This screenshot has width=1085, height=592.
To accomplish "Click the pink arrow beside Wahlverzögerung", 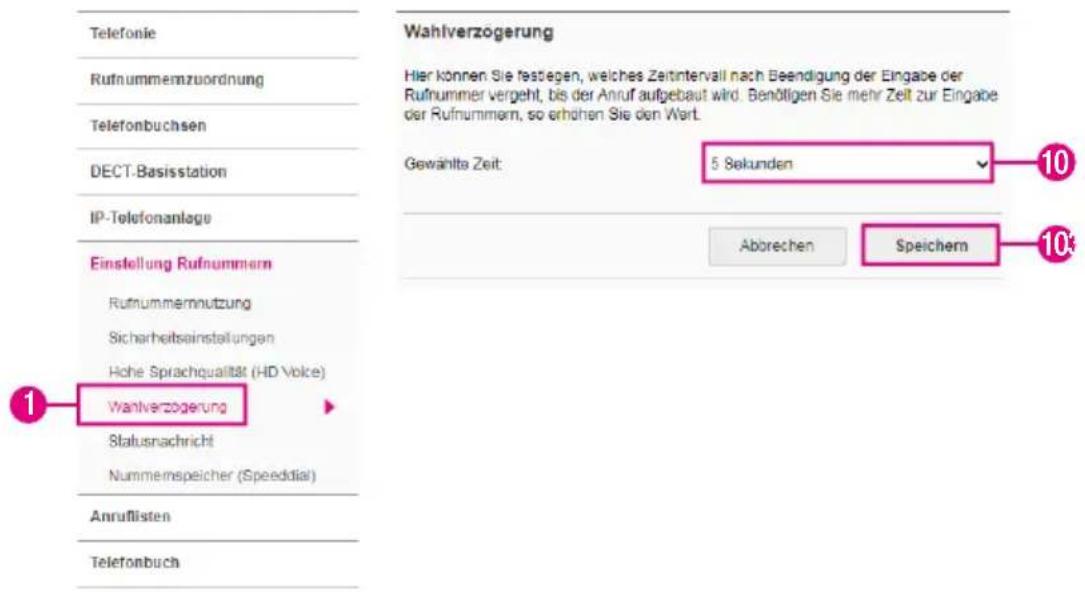I will coord(329,407).
